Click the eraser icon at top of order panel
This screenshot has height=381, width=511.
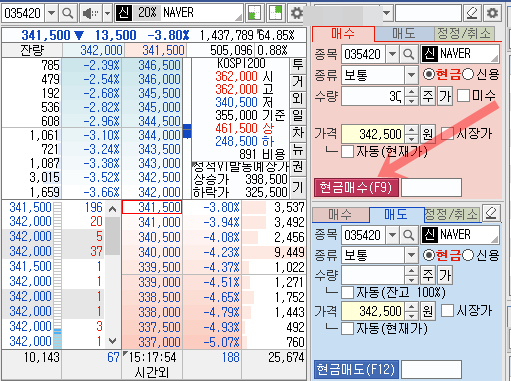coord(472,13)
